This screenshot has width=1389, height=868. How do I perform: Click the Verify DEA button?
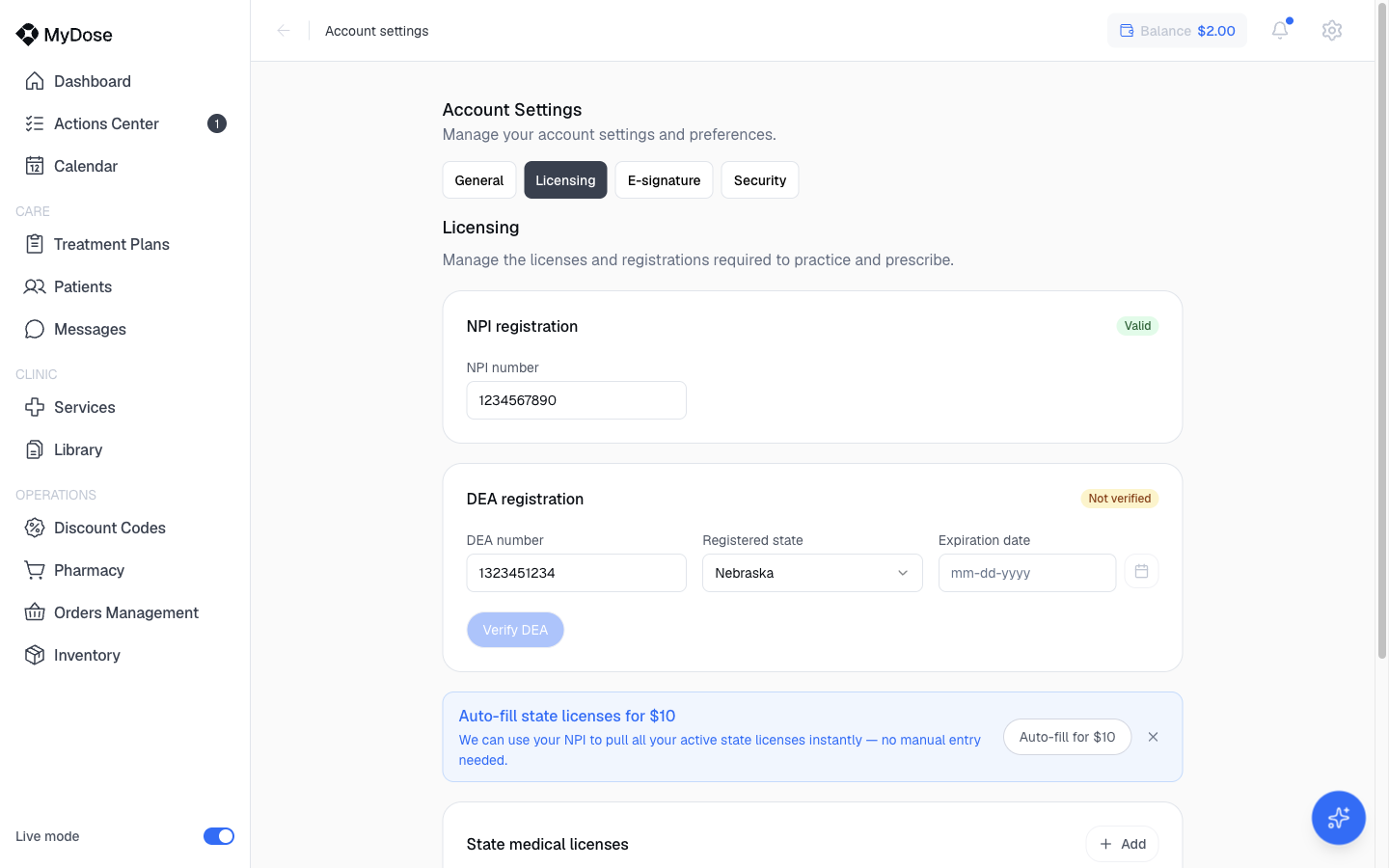[515, 630]
